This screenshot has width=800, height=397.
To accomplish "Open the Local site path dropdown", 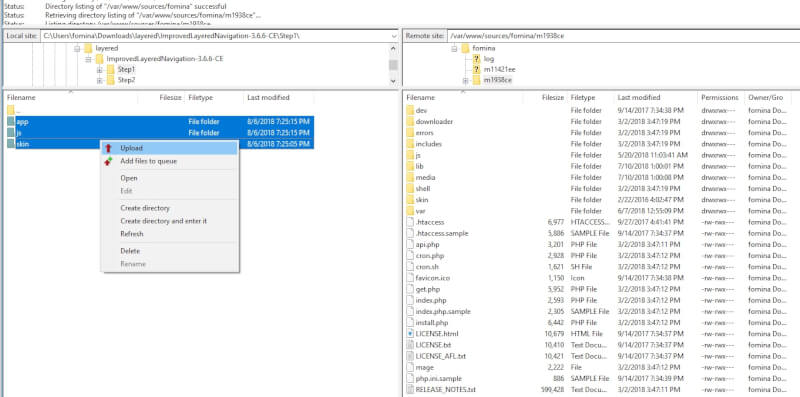I will pyautogui.click(x=394, y=36).
